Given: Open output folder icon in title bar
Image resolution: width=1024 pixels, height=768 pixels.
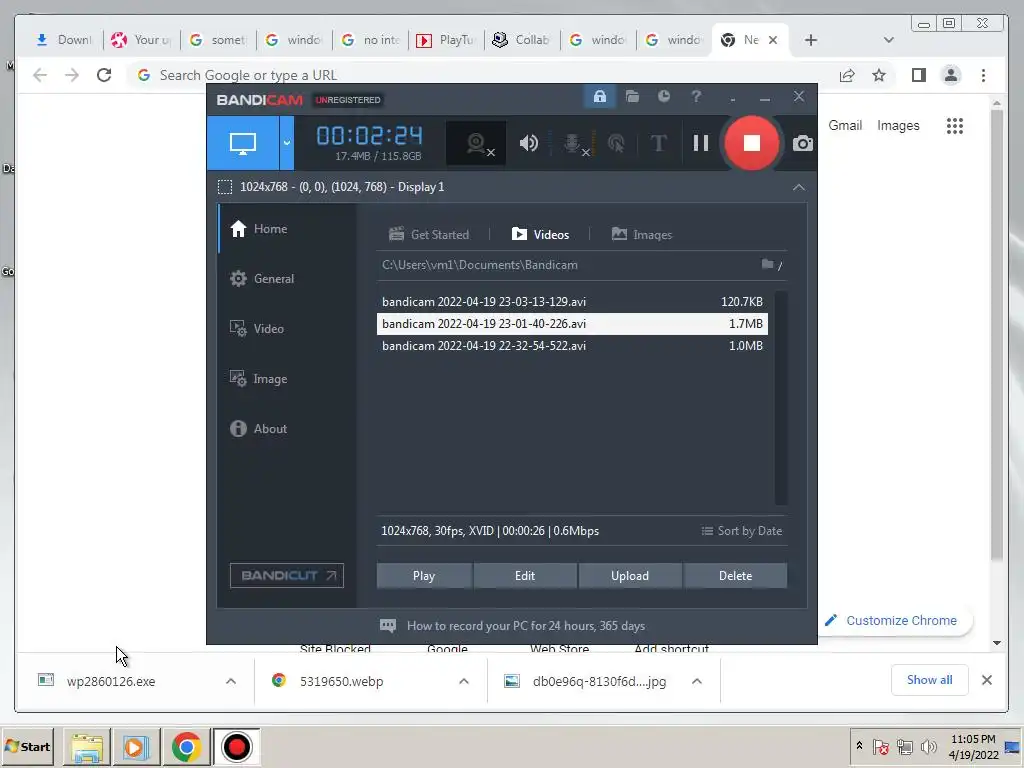Looking at the screenshot, I should pos(632,97).
